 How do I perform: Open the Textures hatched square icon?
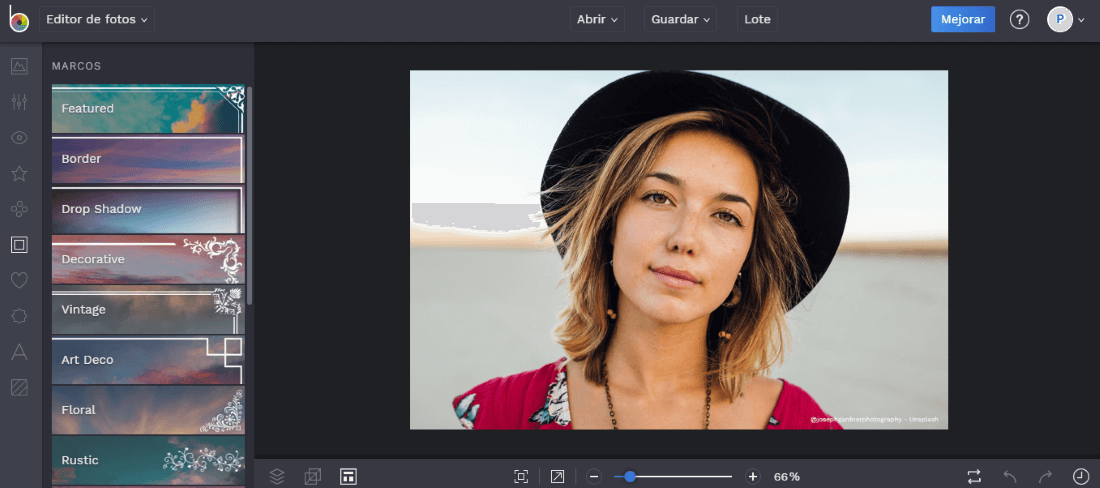18,387
